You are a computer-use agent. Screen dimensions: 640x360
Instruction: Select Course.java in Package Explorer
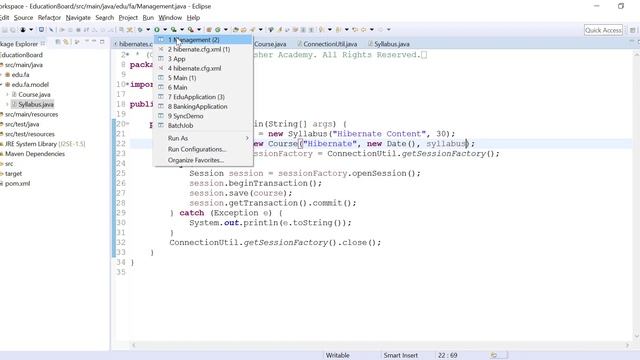click(34, 94)
